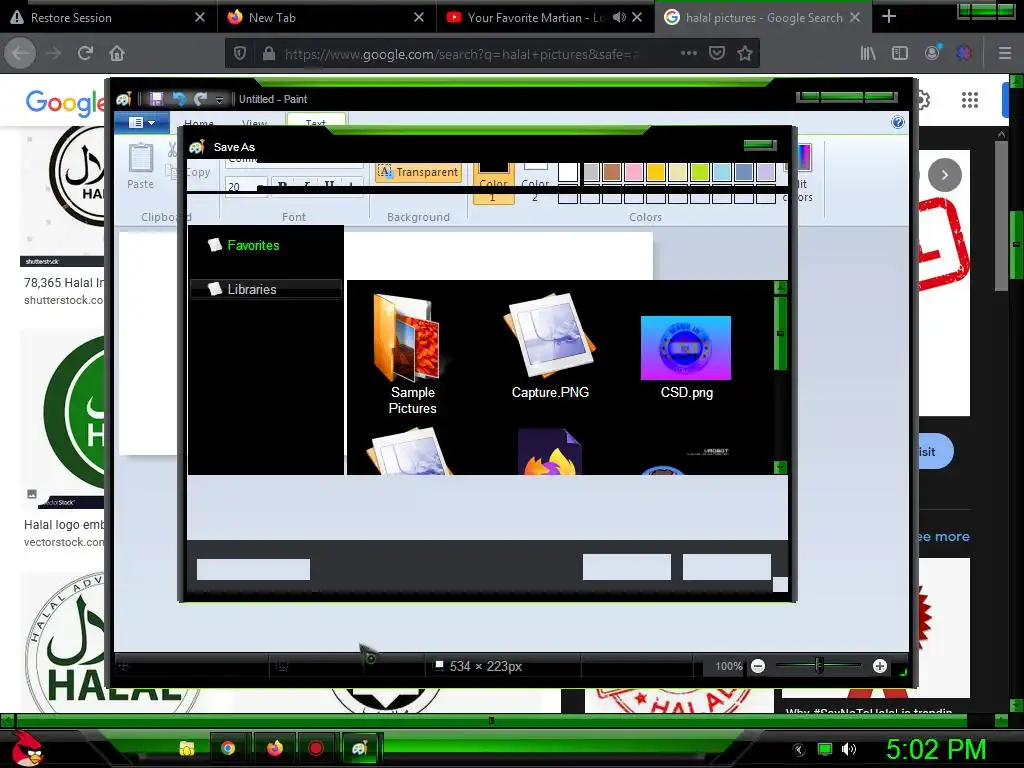Screen dimensions: 1024x768
Task: Open File Explorer from the taskbar
Action: click(187, 748)
